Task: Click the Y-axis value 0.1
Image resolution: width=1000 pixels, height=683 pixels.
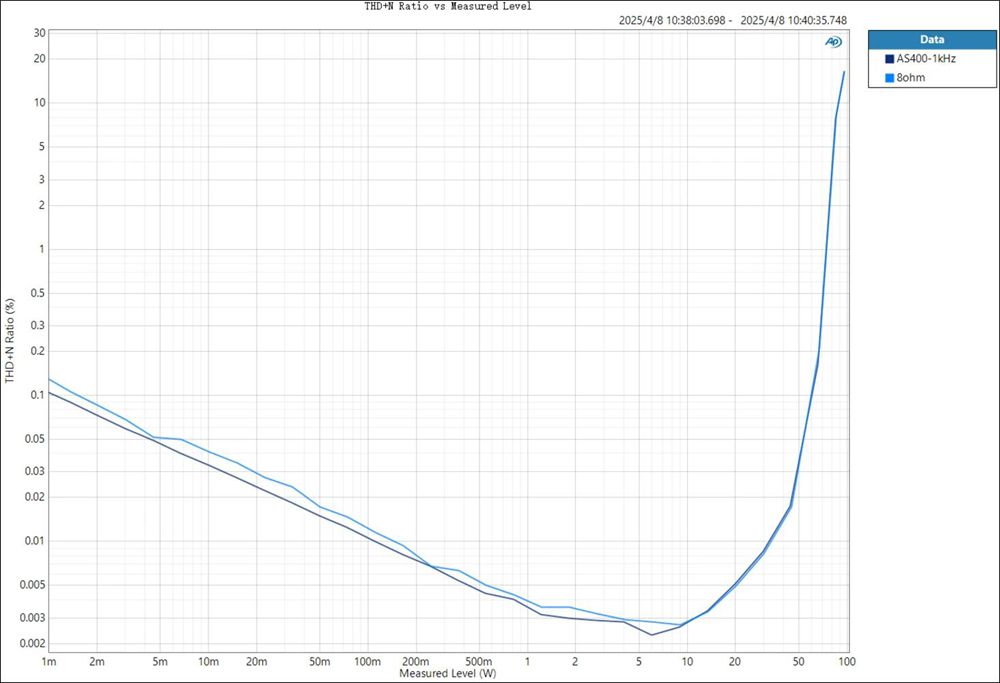Action: 38,395
